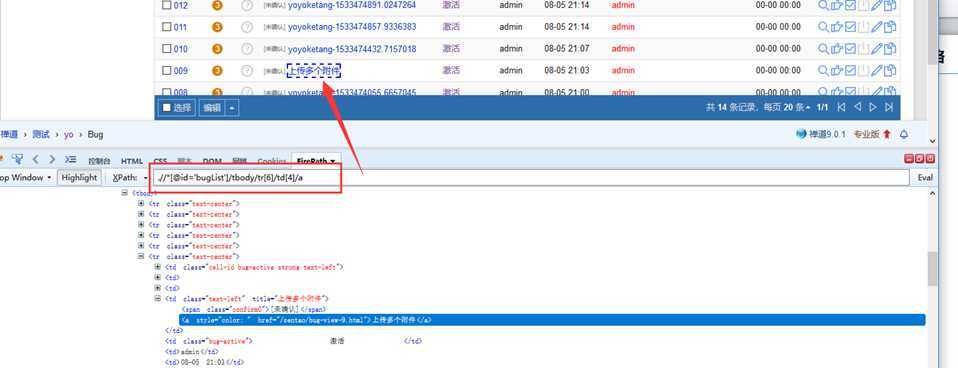Switch to the HTML tab

(132, 161)
